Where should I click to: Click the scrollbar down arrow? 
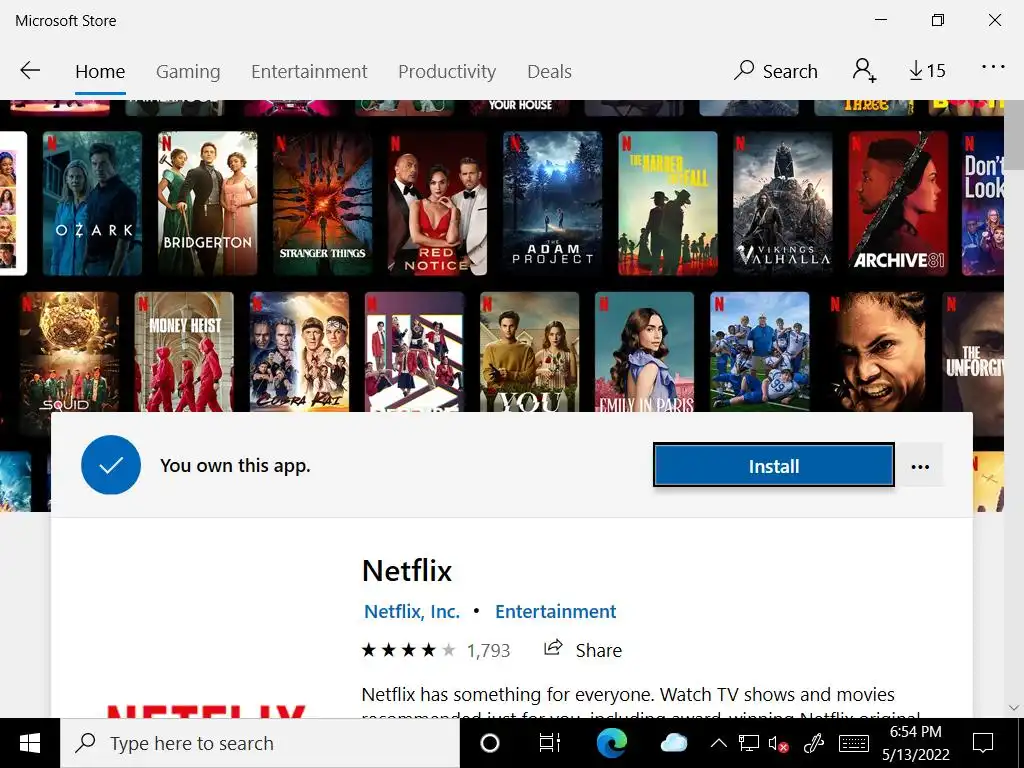tap(1014, 708)
